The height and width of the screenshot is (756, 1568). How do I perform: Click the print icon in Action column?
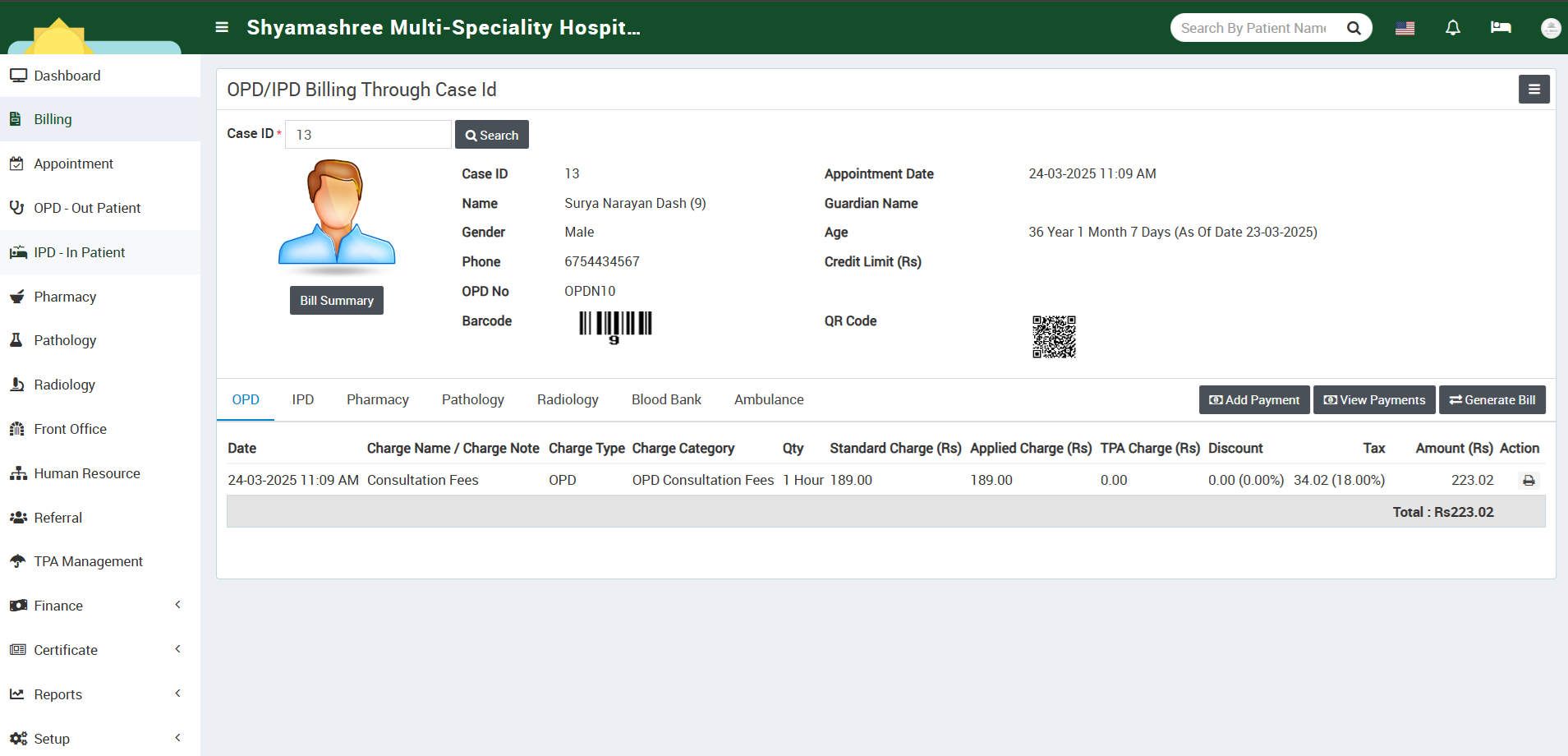tap(1528, 481)
